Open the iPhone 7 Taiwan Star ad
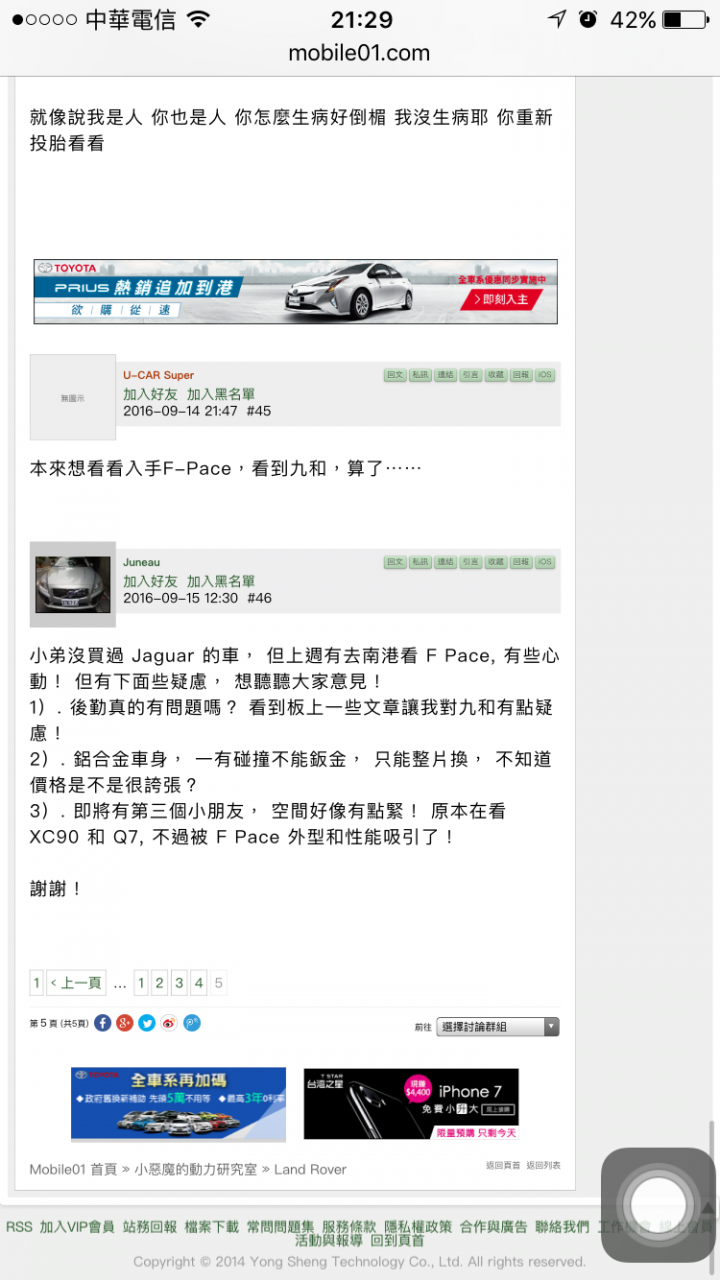This screenshot has width=720, height=1280. click(x=411, y=1104)
